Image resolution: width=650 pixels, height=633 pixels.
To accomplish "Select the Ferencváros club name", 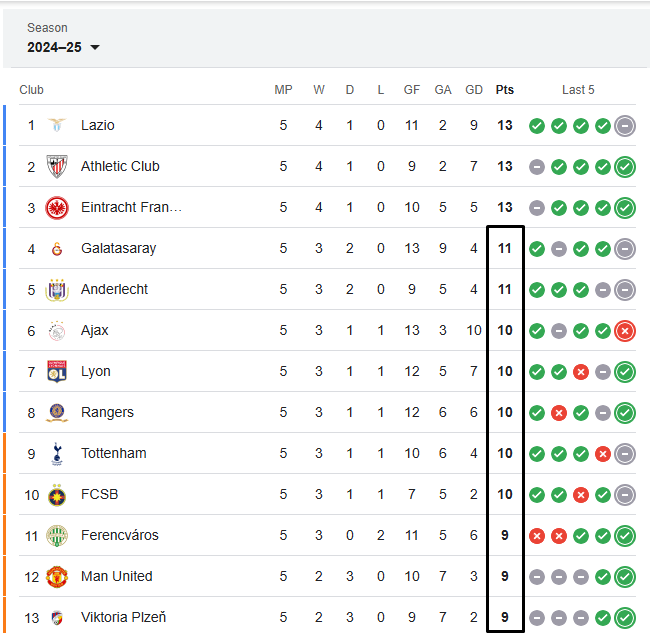I will 120,535.
